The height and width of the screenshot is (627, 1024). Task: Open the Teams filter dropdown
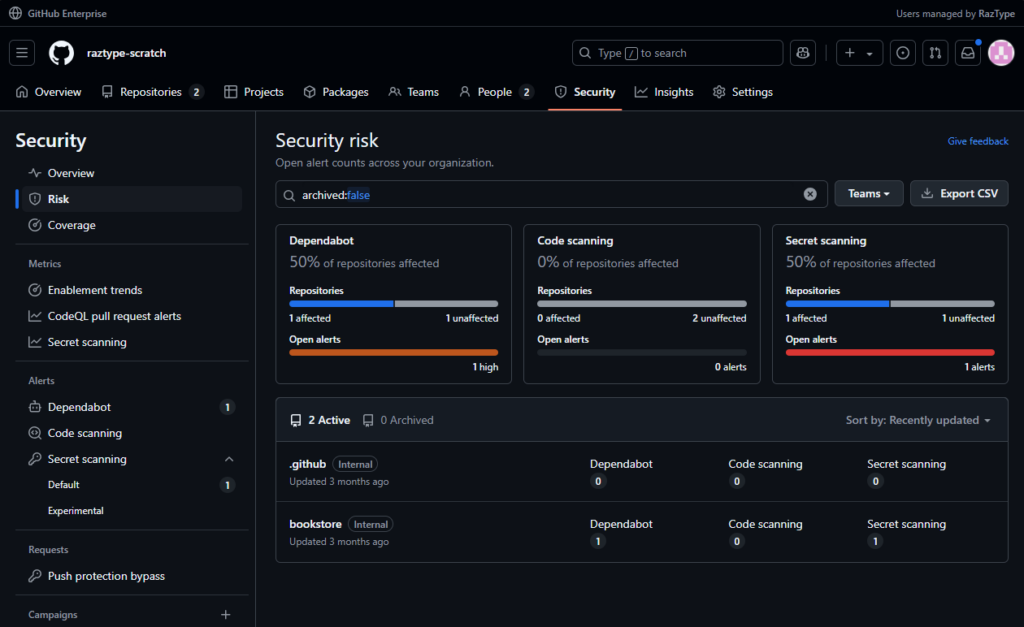(868, 193)
